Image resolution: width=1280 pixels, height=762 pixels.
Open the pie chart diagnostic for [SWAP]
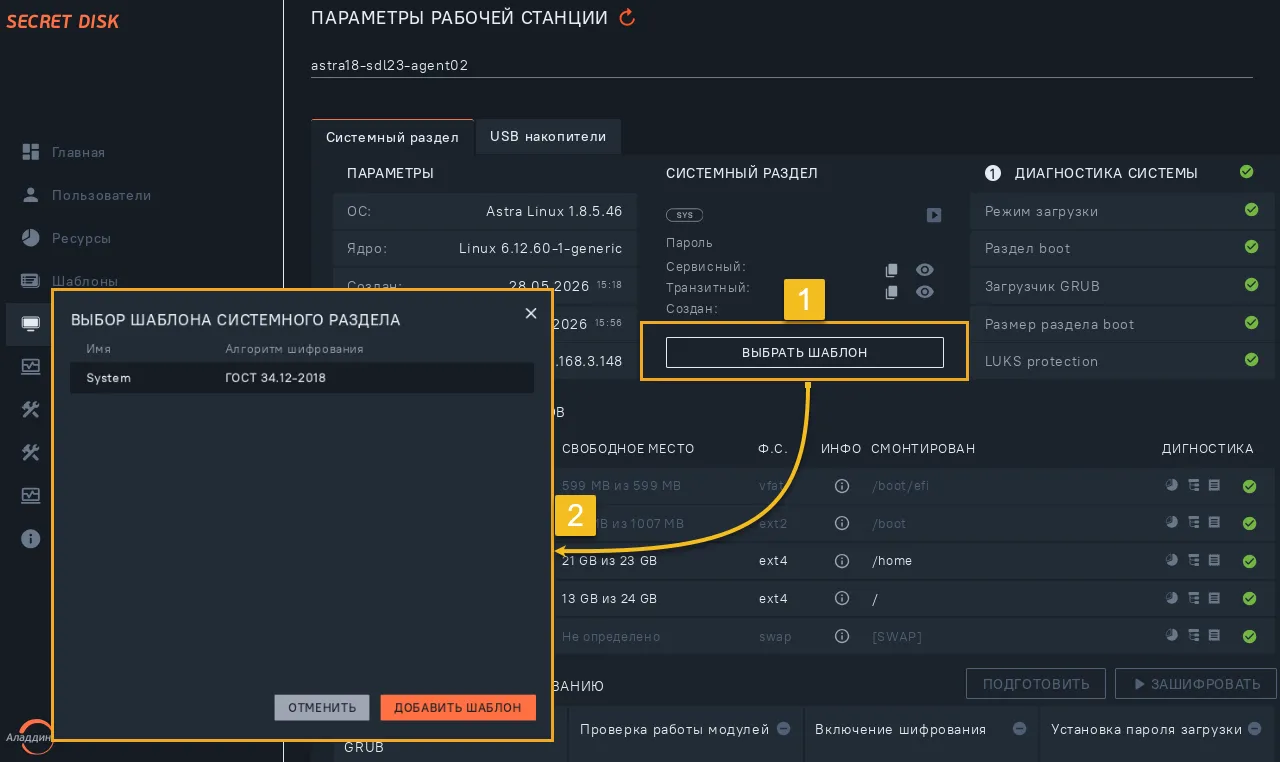(1172, 635)
